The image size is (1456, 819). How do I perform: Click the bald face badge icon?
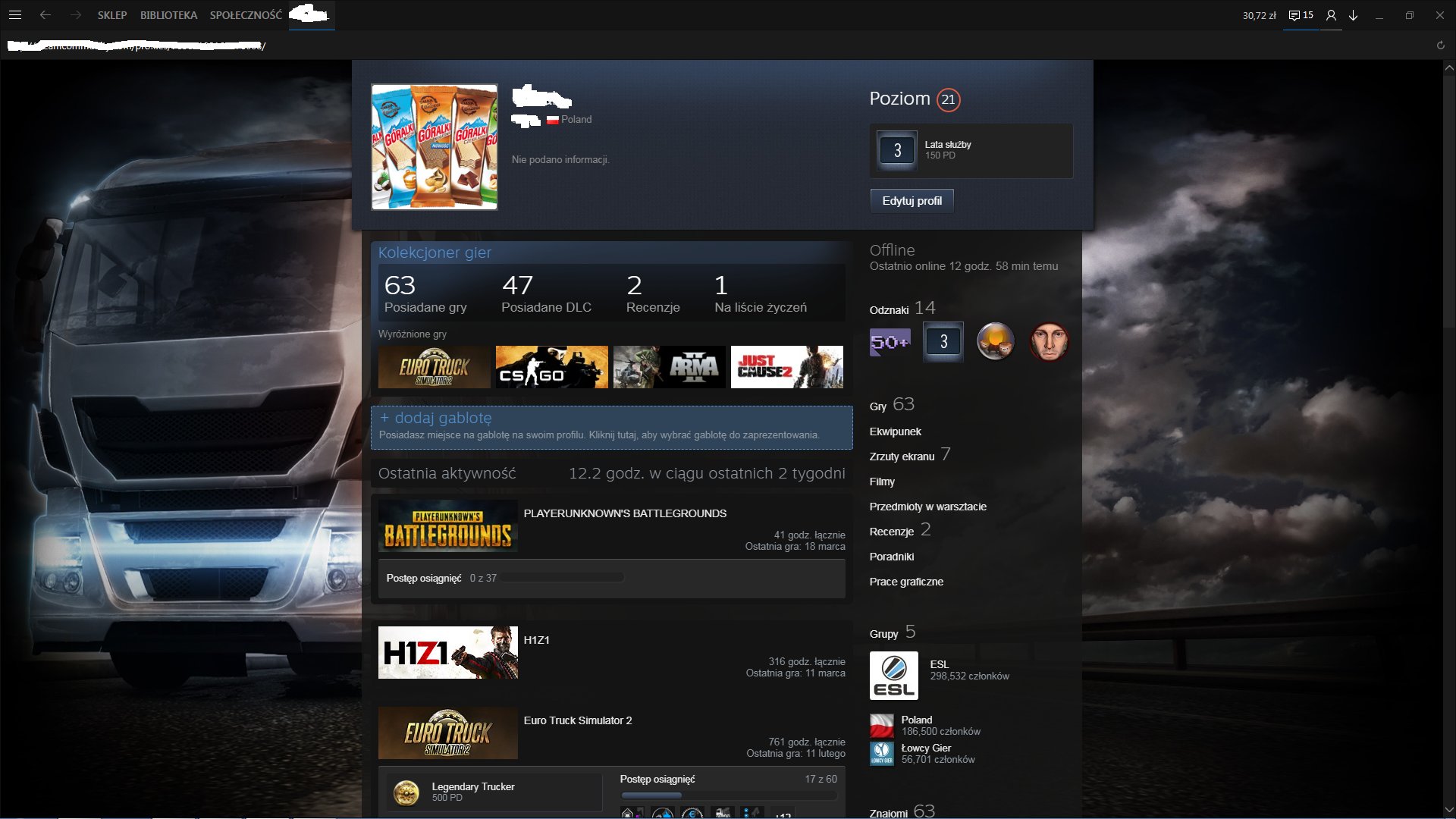(x=1050, y=342)
